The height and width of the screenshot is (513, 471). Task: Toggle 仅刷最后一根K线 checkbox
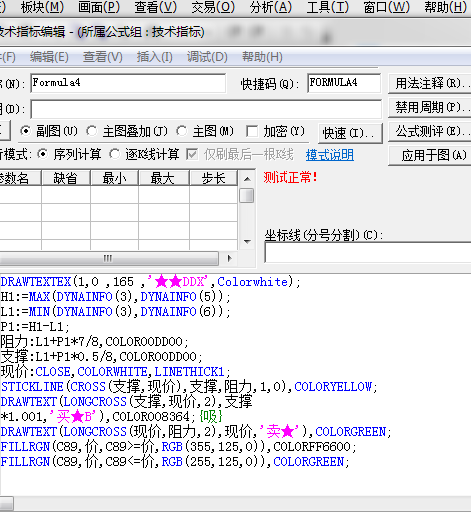point(240,154)
